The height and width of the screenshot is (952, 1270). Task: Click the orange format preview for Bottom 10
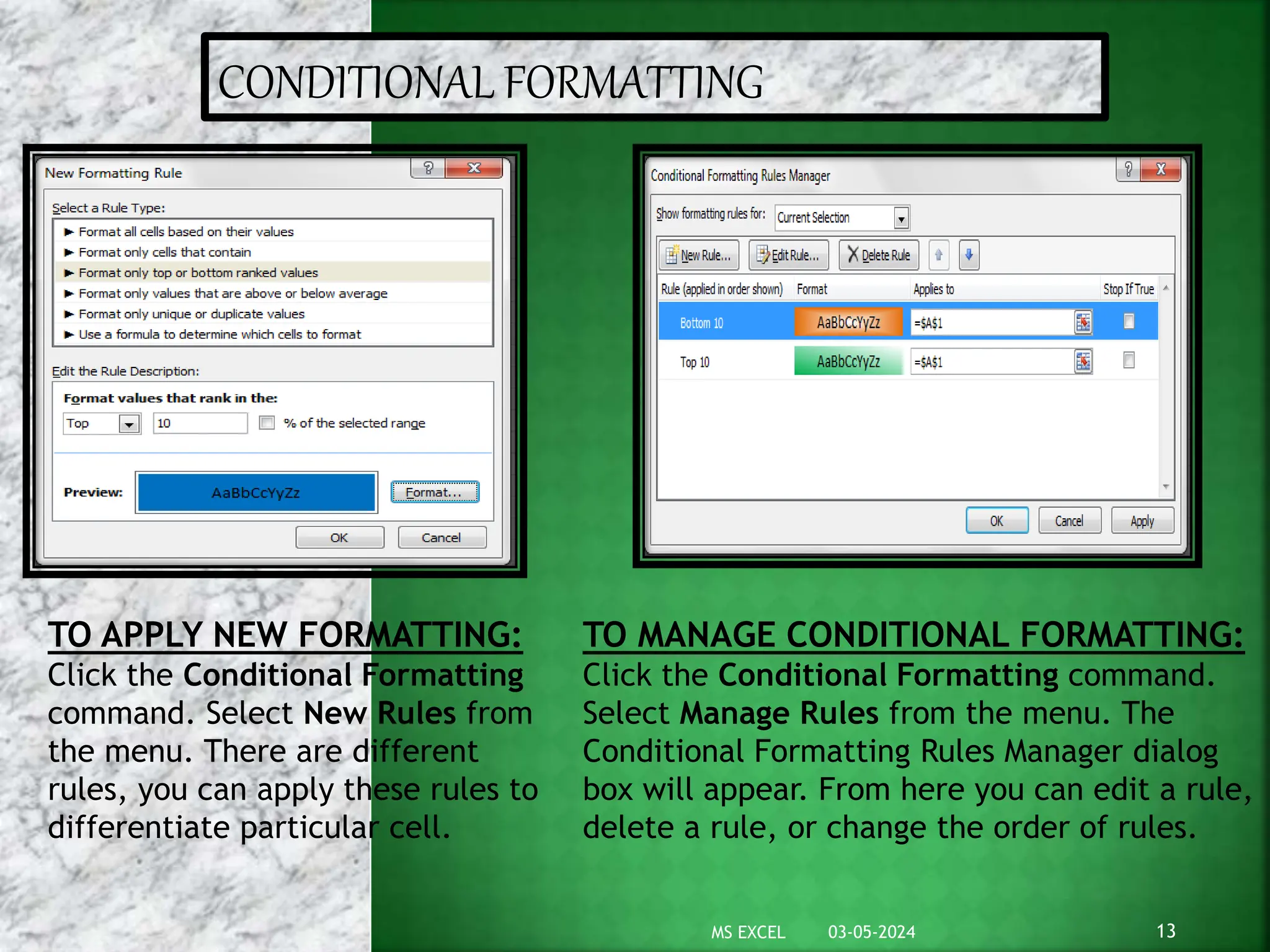point(848,322)
